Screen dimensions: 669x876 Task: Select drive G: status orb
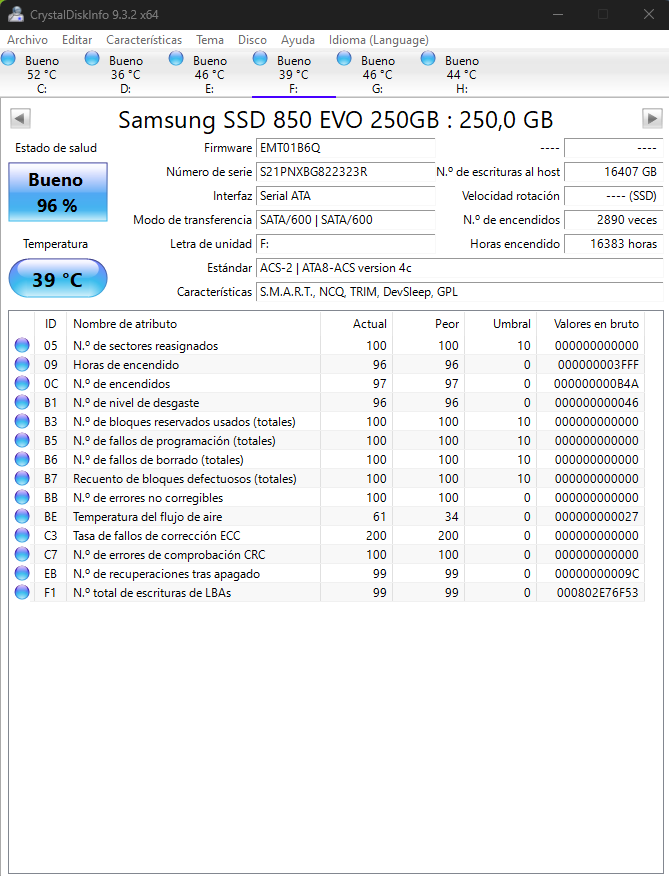[x=344, y=58]
